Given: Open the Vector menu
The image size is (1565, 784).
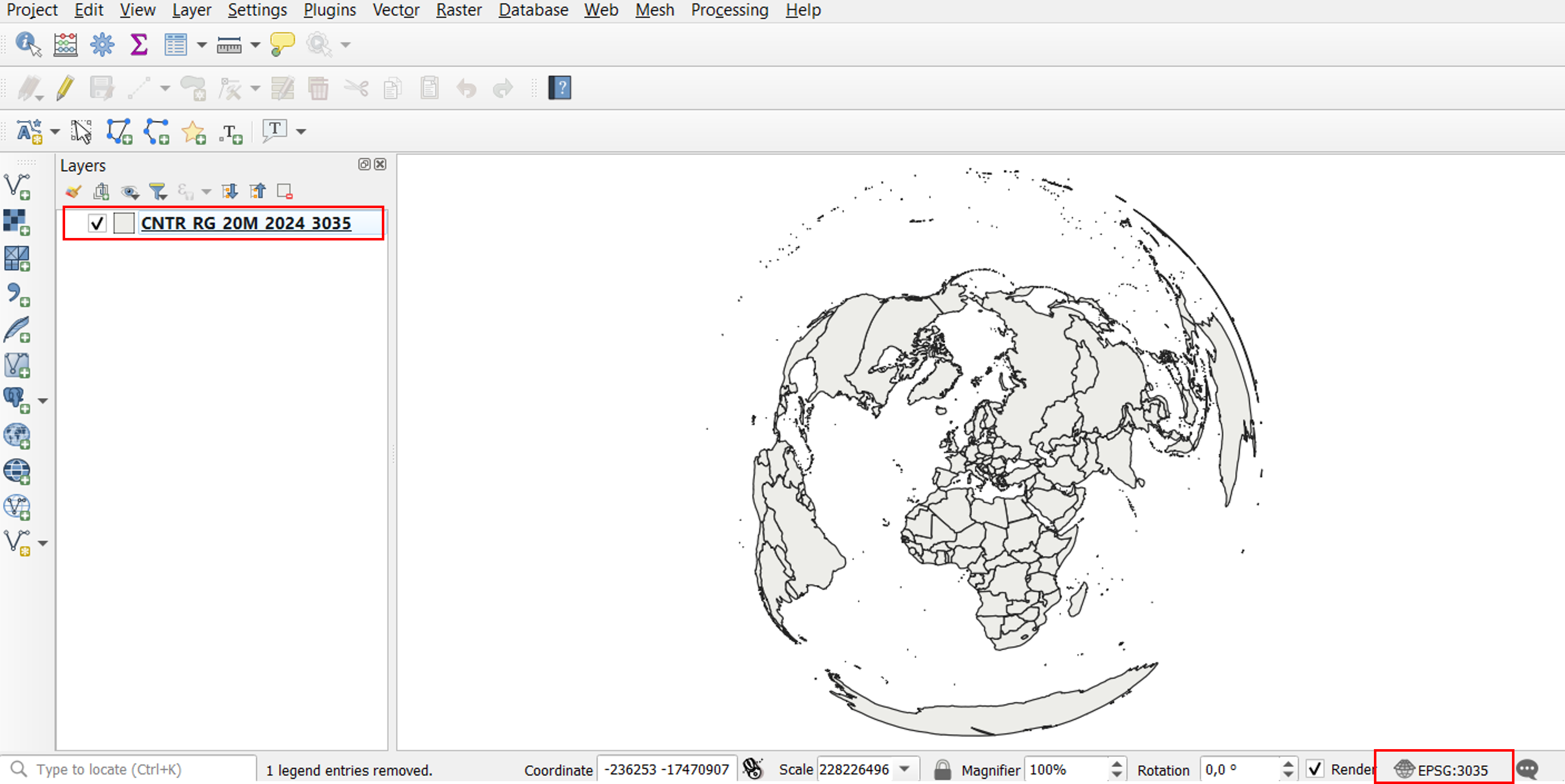Looking at the screenshot, I should point(395,10).
